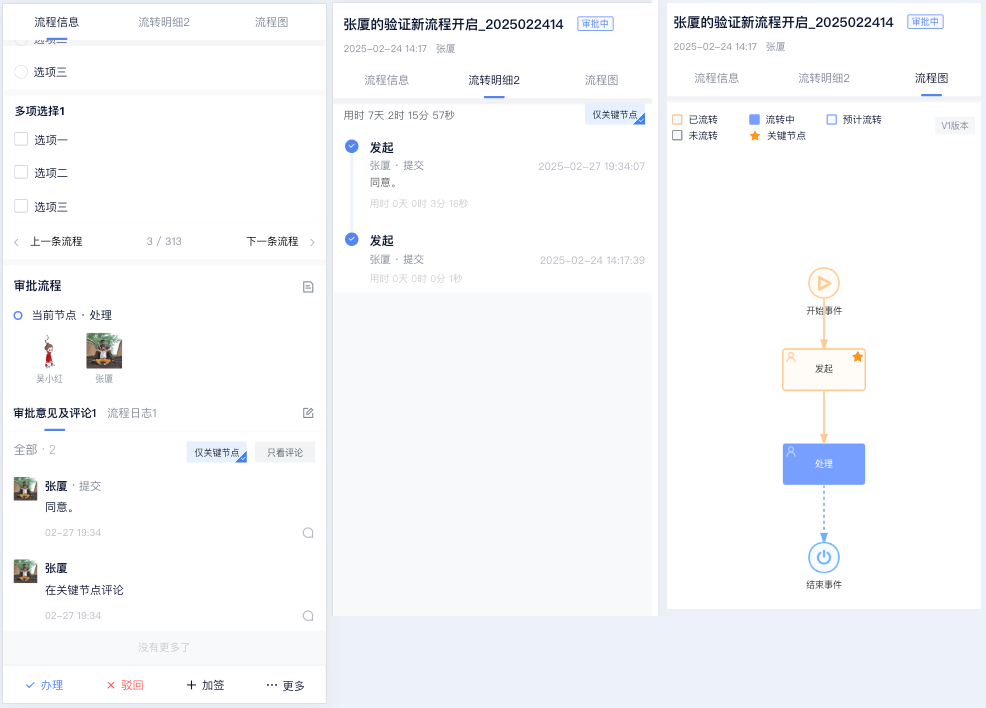Check the 选项一 checkbox

coord(21,139)
